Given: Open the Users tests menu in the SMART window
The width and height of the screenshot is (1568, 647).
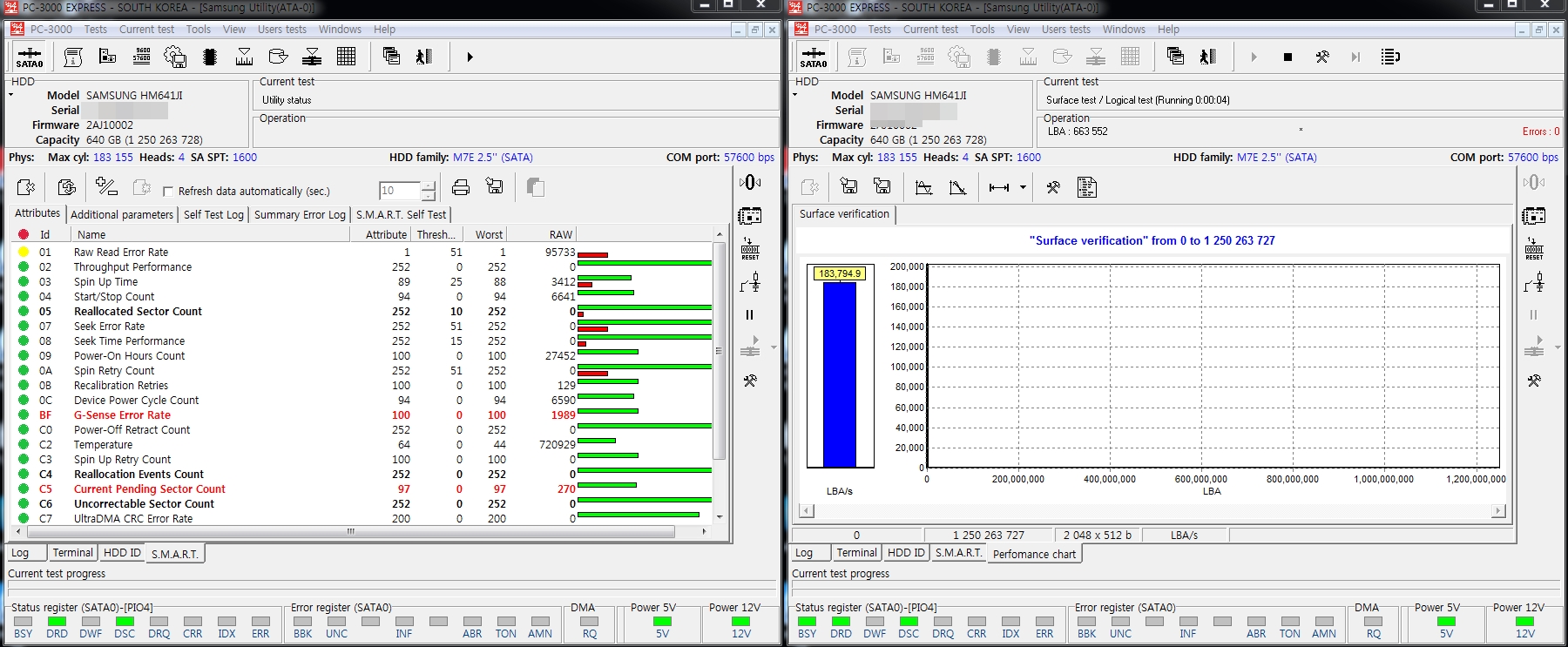Looking at the screenshot, I should coord(282,29).
